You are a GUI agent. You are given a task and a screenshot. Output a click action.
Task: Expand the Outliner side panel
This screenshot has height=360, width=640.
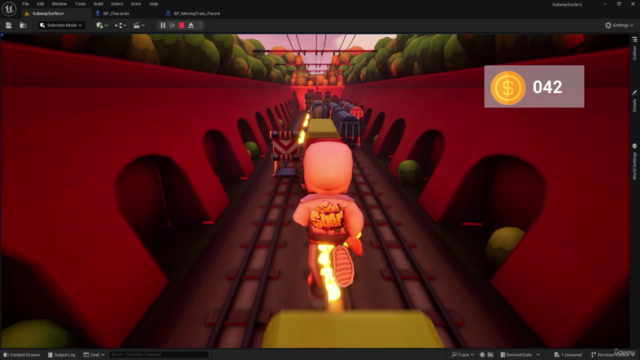click(x=635, y=49)
